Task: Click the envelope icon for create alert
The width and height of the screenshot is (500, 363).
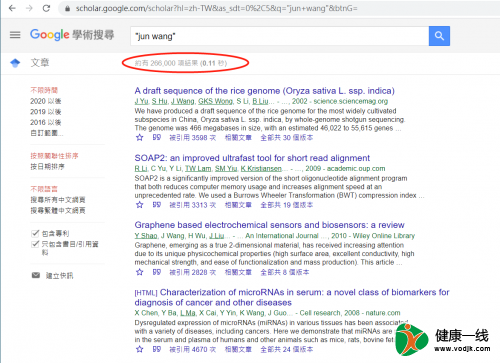Action: 36,275
